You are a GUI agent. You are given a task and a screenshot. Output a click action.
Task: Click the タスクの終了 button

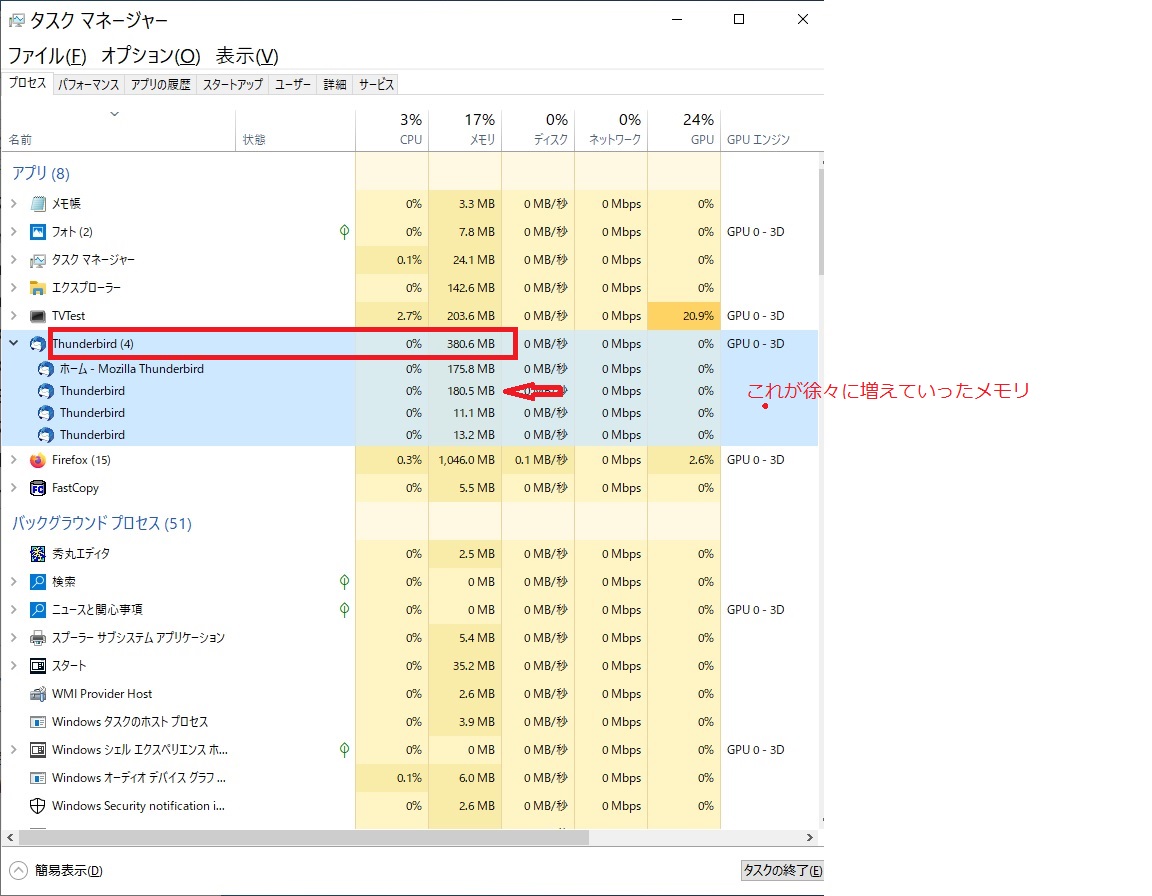coord(781,870)
